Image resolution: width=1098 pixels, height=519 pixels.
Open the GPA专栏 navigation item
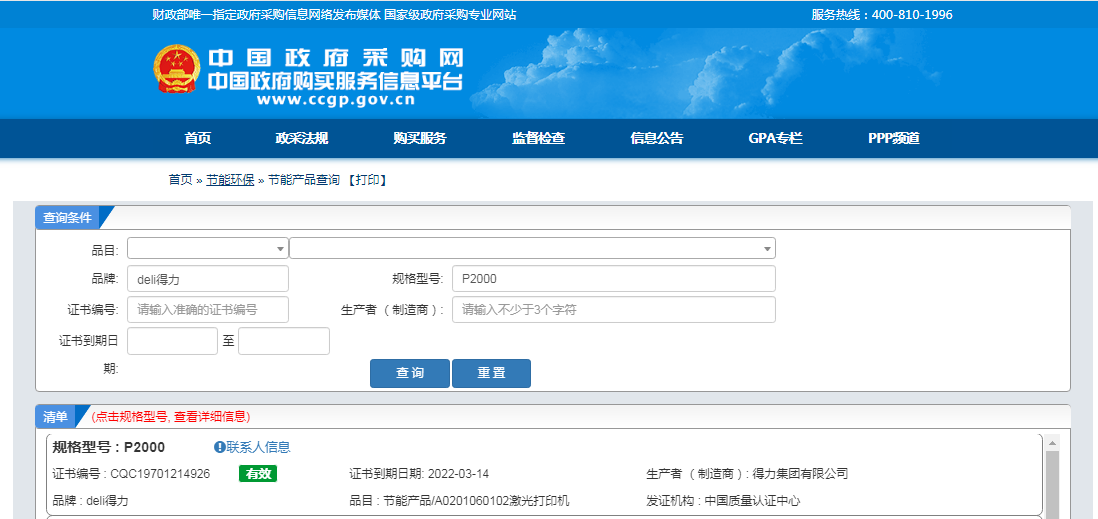point(775,138)
